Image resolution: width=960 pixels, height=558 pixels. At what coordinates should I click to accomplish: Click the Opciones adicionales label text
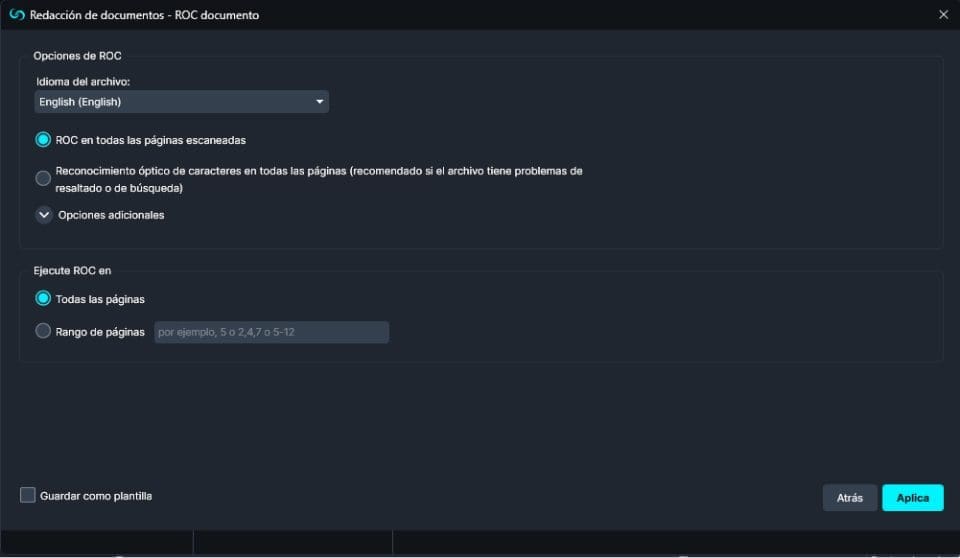111,215
